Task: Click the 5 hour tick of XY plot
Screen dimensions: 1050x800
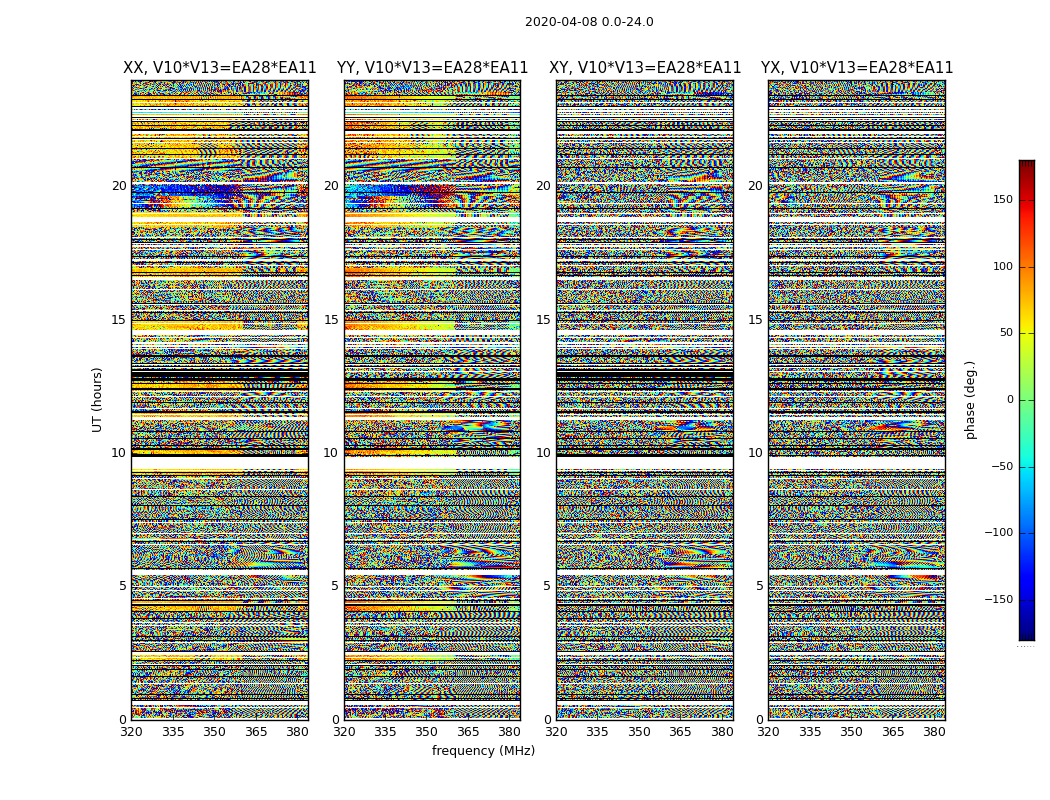Action: coord(547,586)
